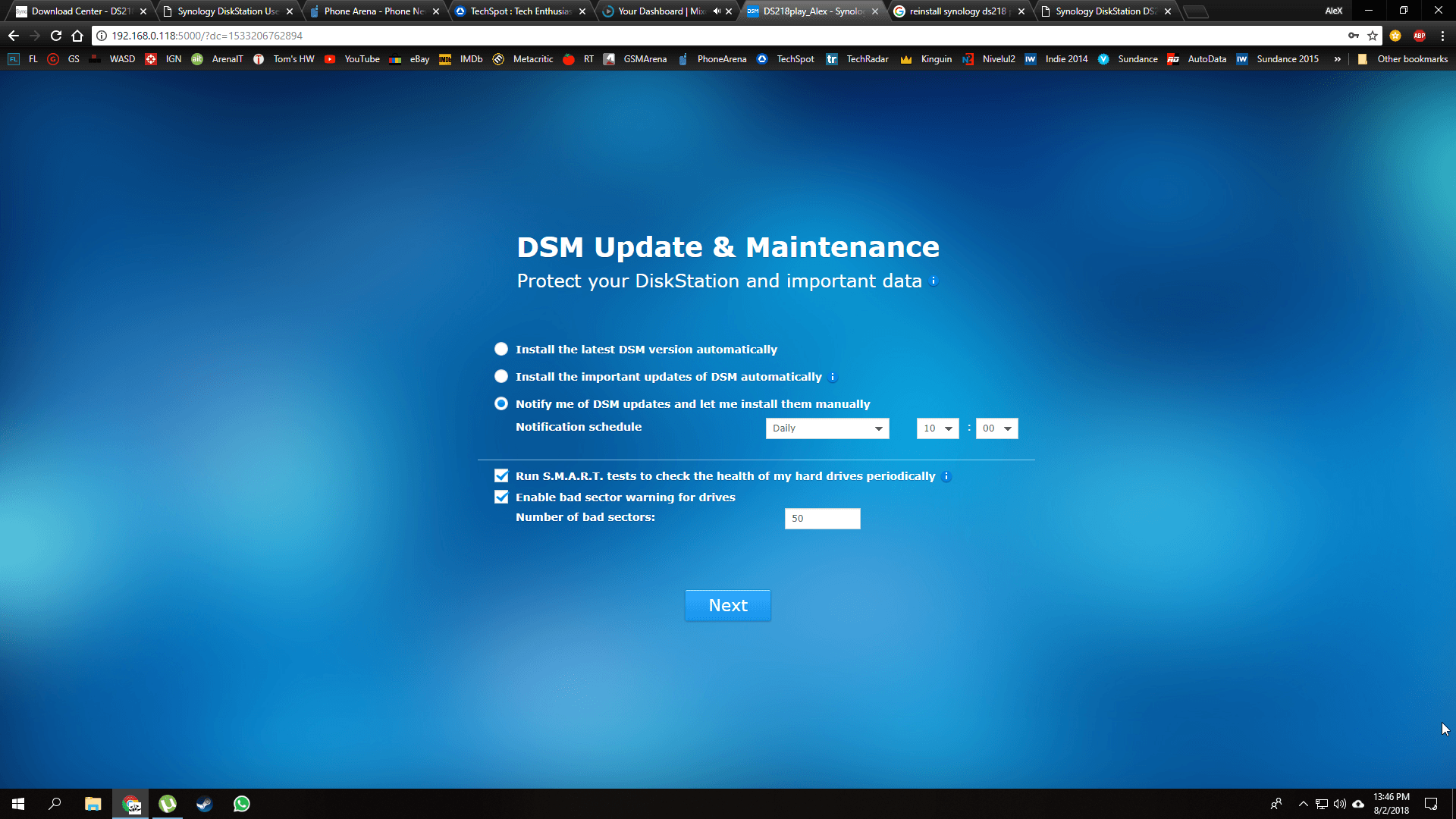Click the AdBlock Plus extension icon

click(1420, 36)
